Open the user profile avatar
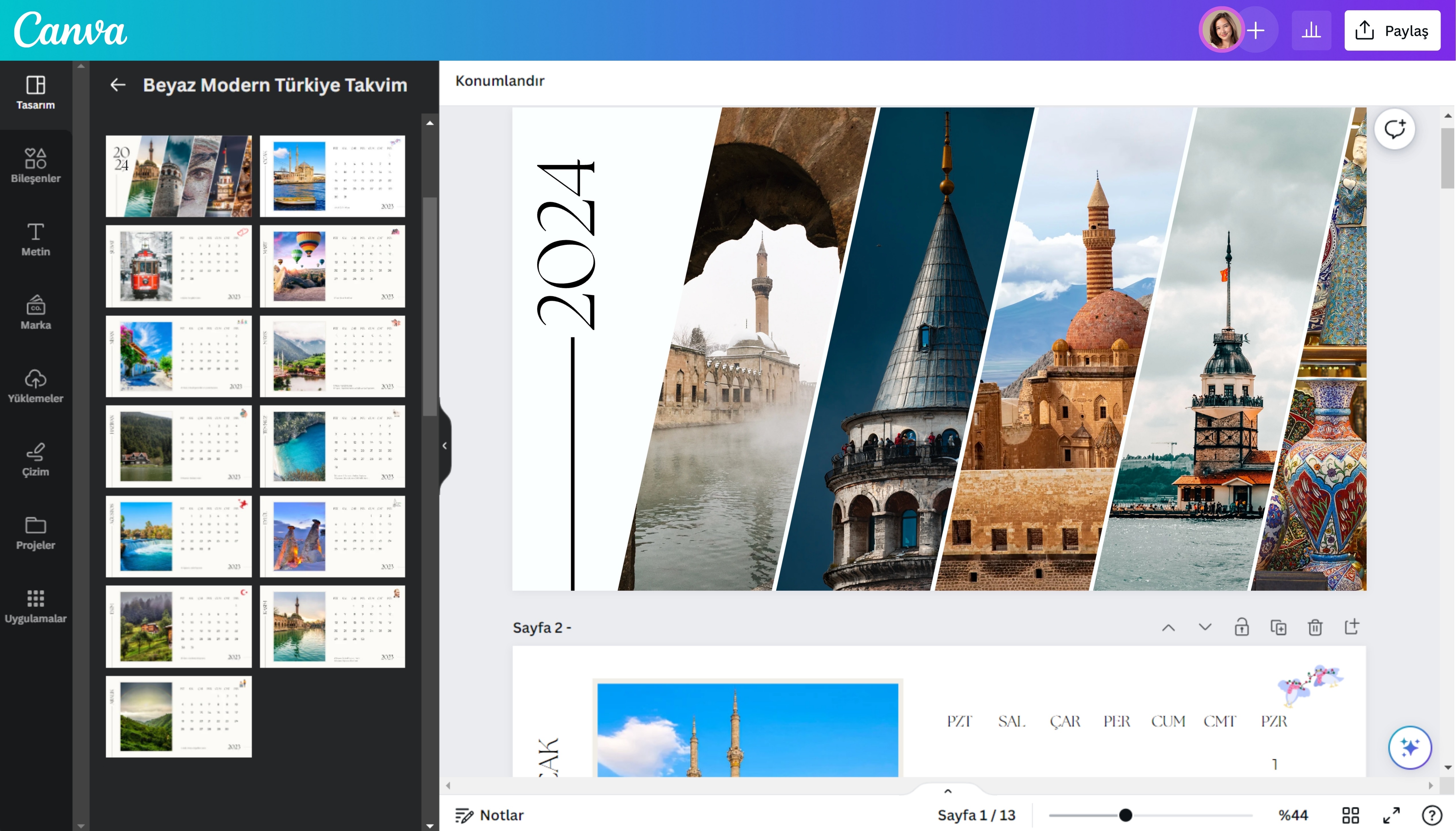The height and width of the screenshot is (831, 1456). pos(1221,30)
